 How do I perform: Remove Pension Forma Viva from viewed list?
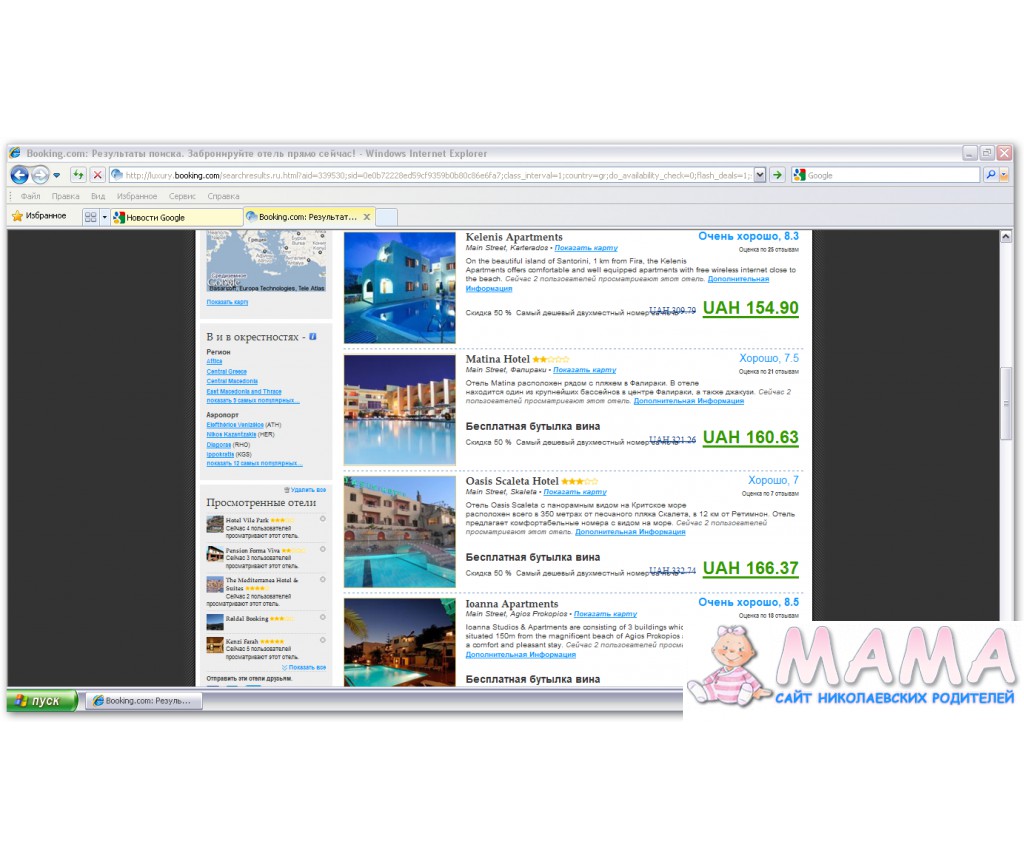coord(322,549)
